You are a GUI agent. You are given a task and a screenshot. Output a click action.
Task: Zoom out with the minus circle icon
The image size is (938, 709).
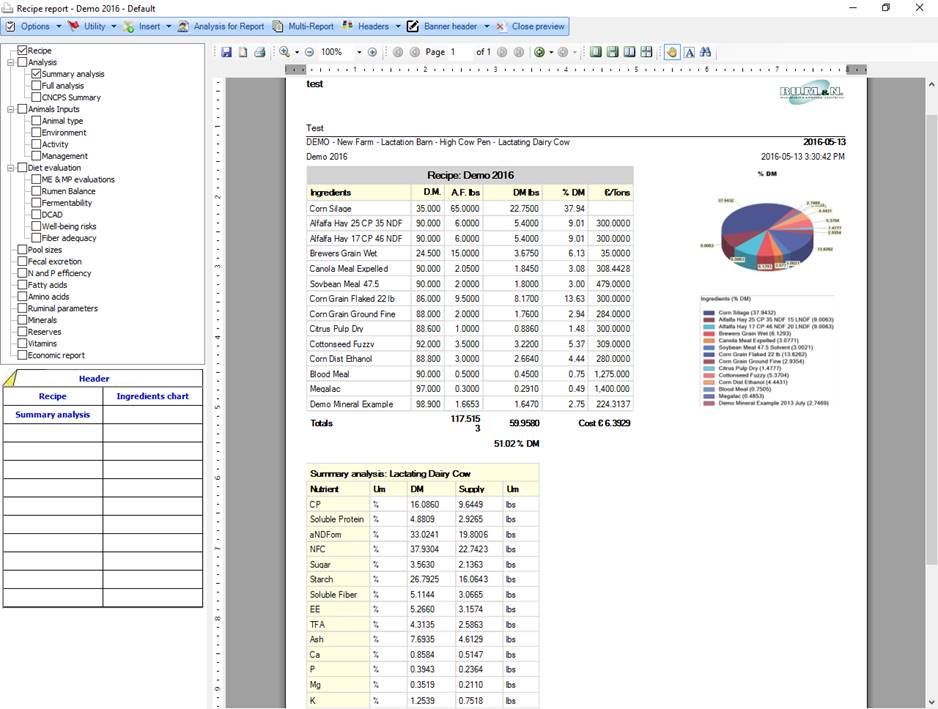[x=309, y=52]
